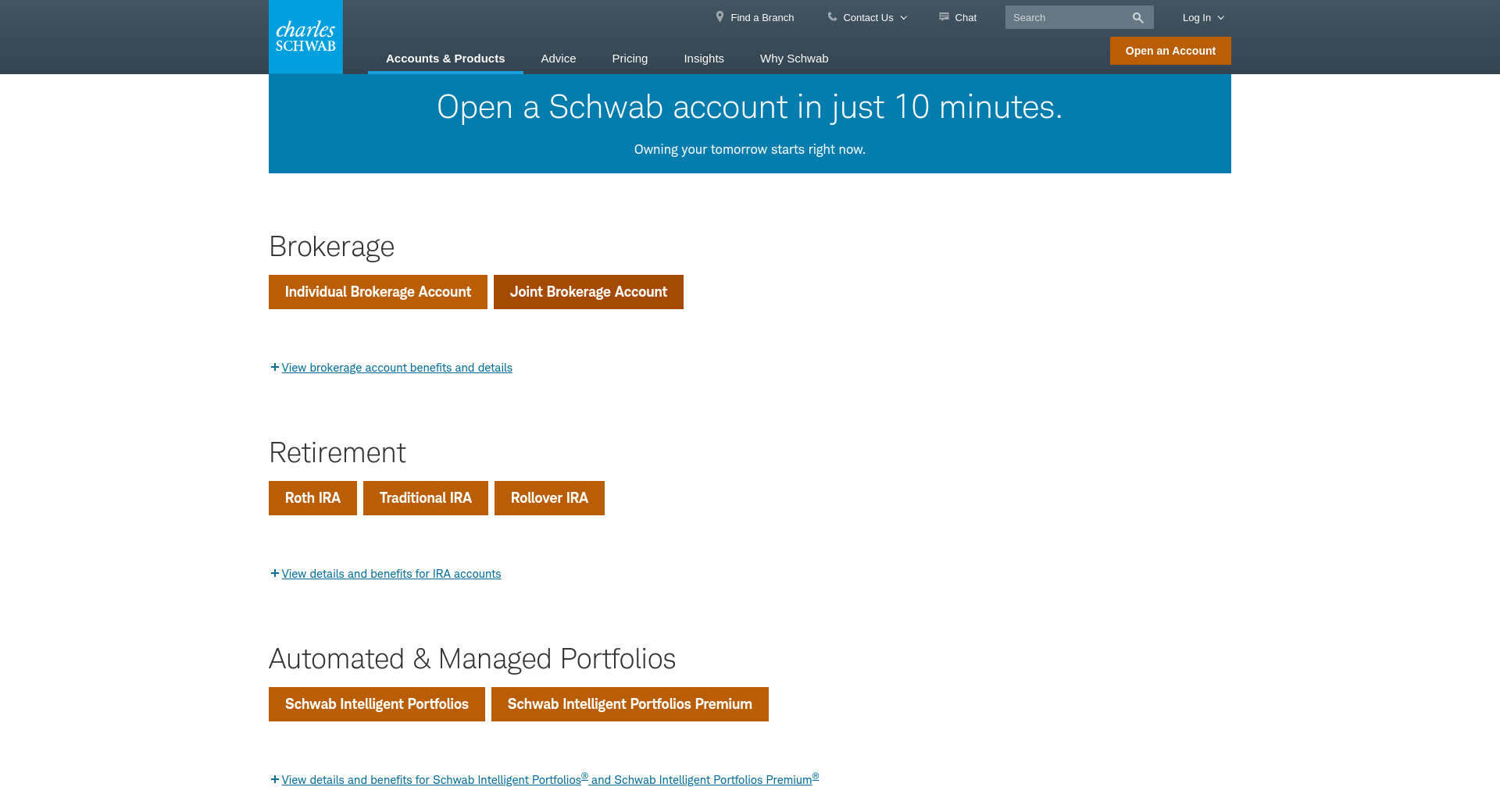
Task: Select the Roth IRA button
Action: [x=312, y=498]
